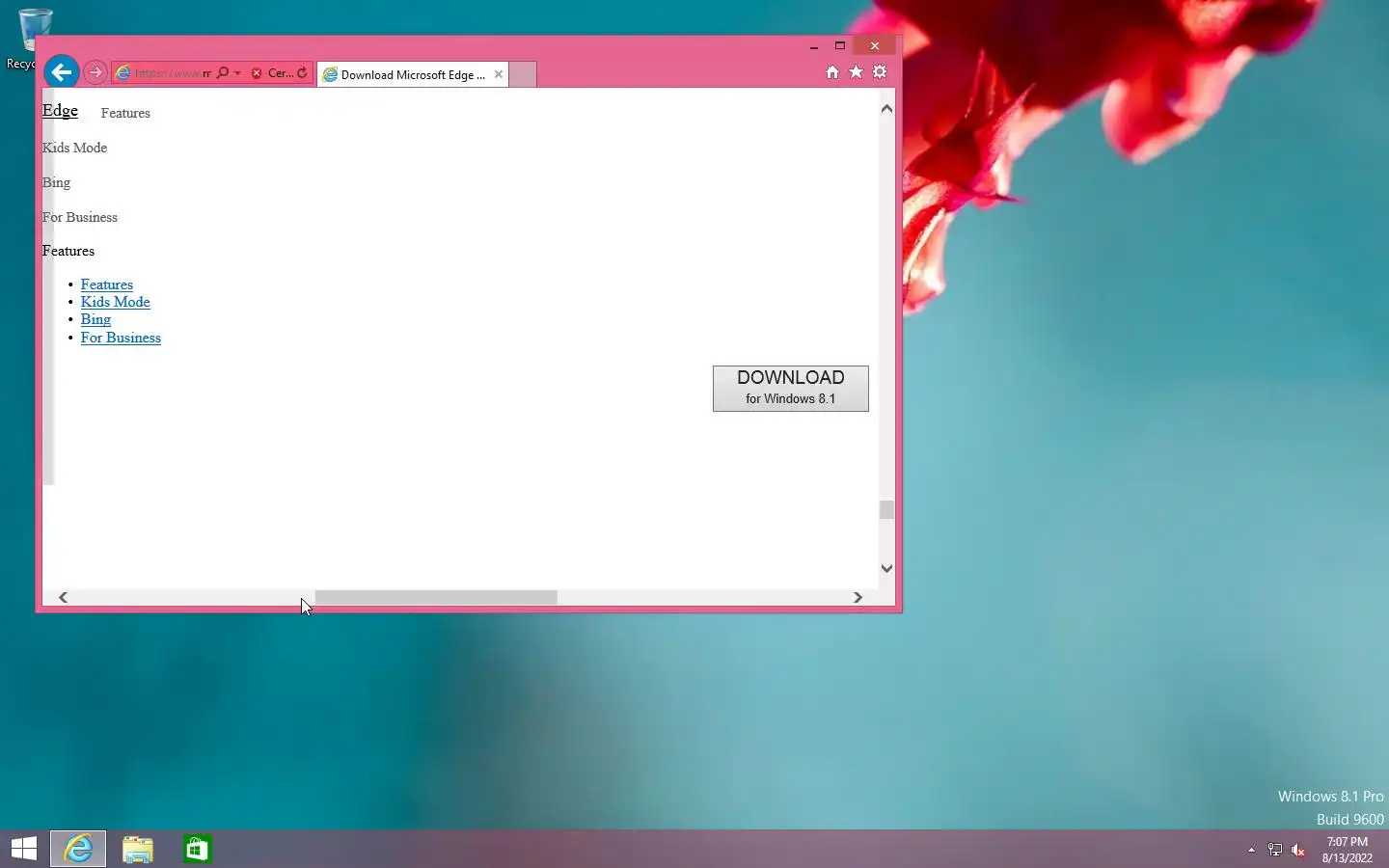Open the bulleted Bing link
The image size is (1389, 868).
pyautogui.click(x=95, y=319)
